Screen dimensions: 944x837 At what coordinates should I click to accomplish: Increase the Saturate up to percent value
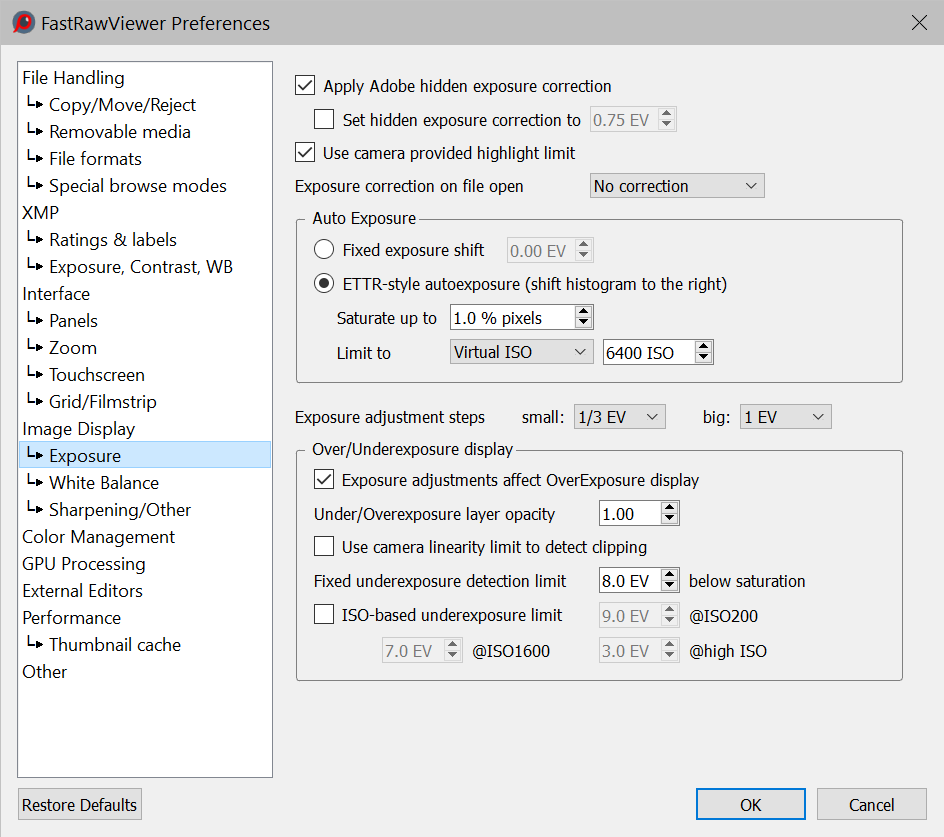coord(584,312)
